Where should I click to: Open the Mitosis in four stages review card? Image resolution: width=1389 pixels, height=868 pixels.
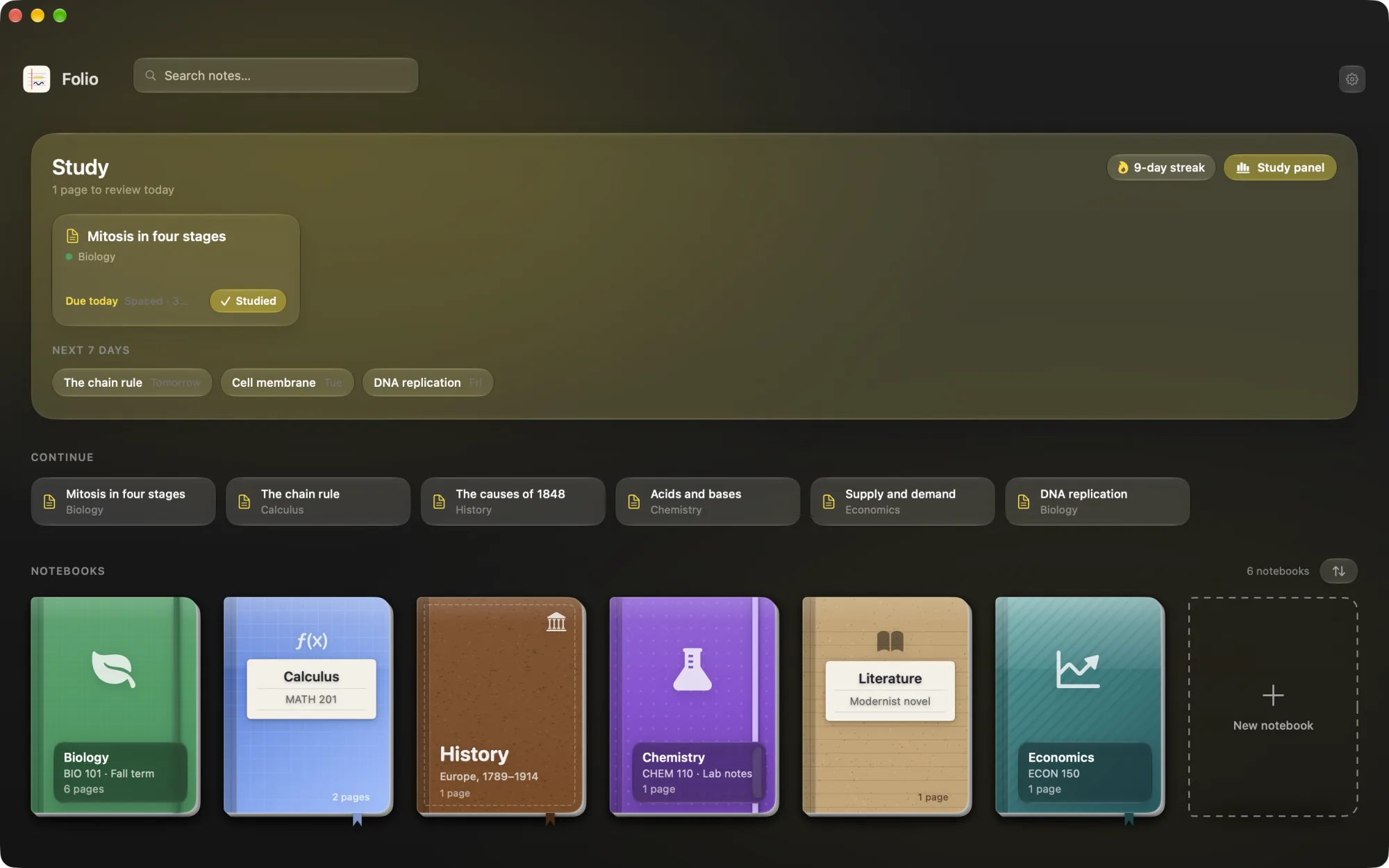(x=176, y=270)
